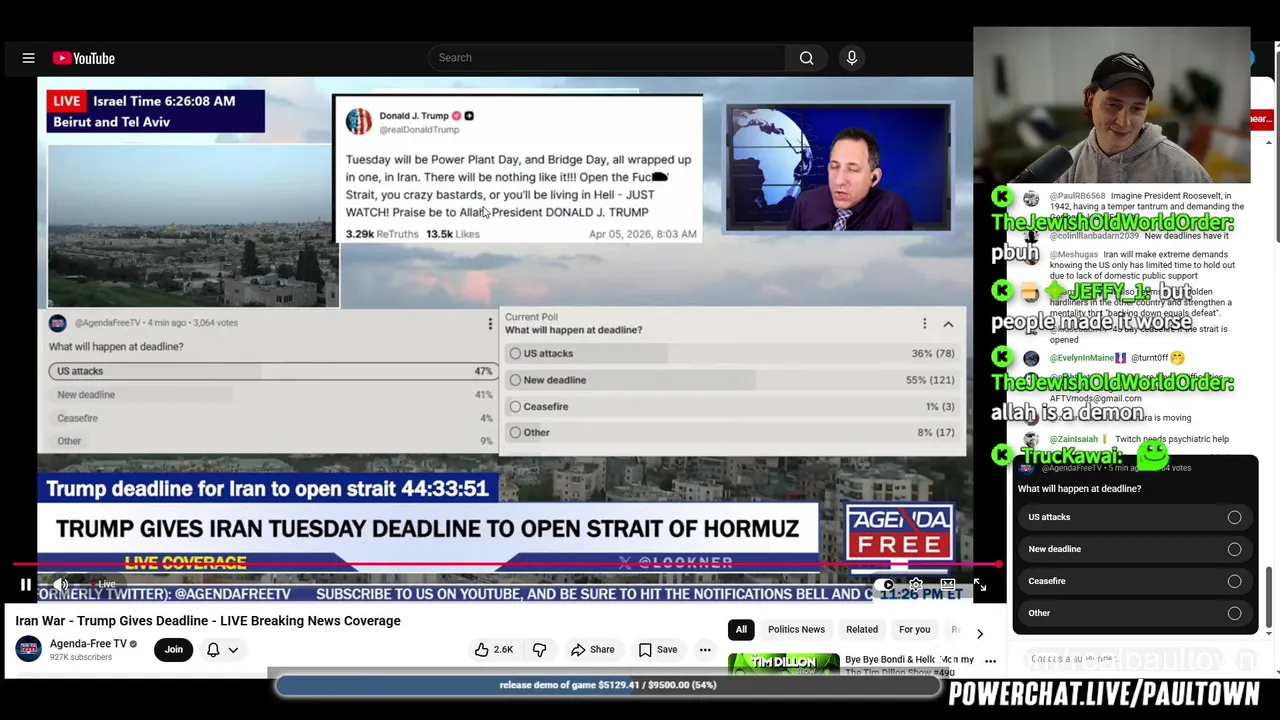Open Agenda-Free TV channel avatar

28,649
